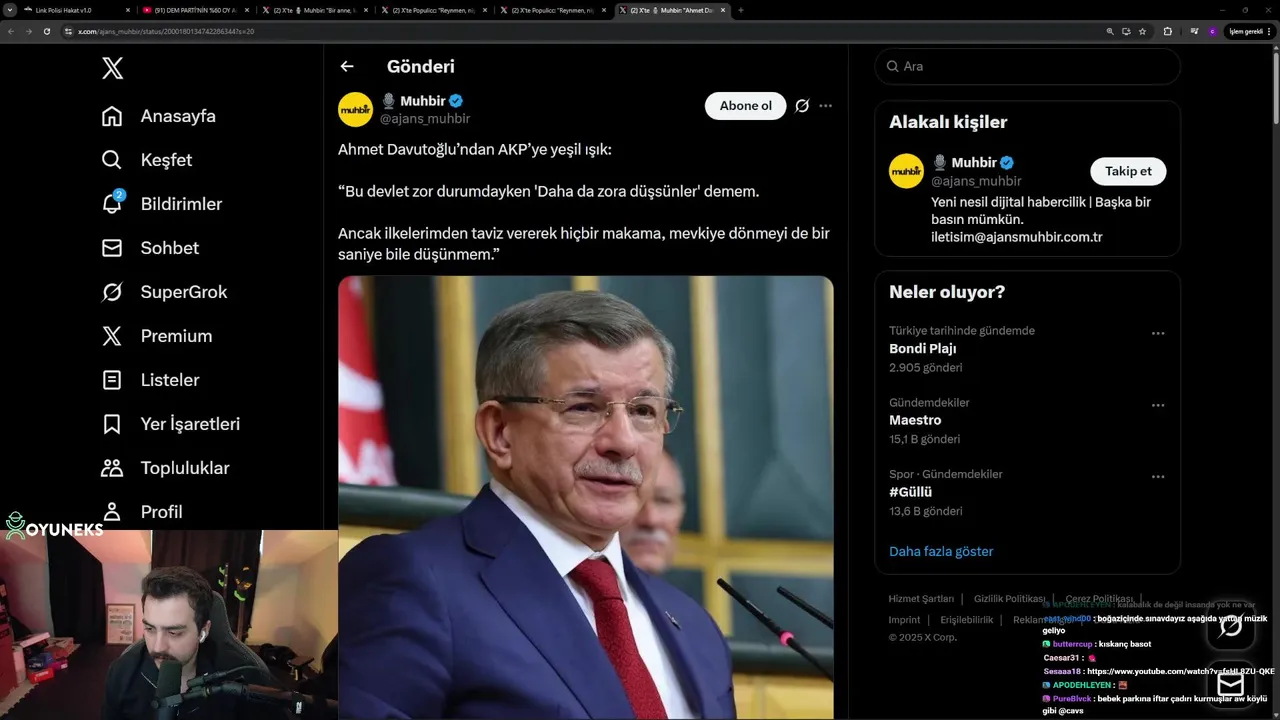Go back using the arrow beside Gönderi
Image resolution: width=1280 pixels, height=720 pixels.
coord(347,66)
